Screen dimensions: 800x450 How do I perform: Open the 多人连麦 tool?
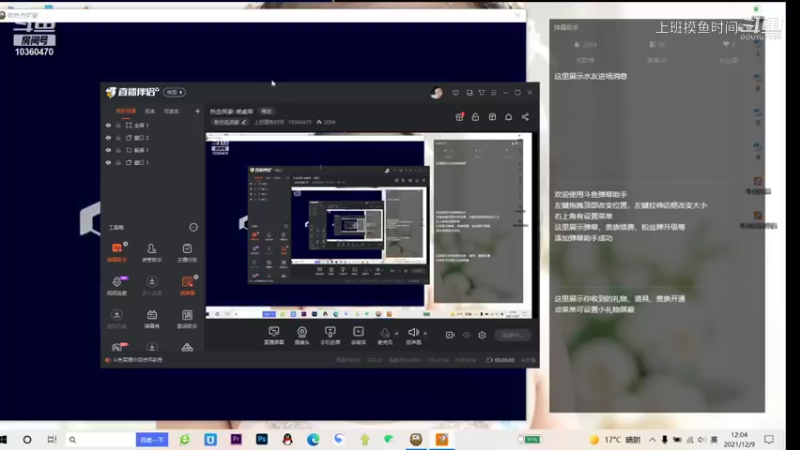(x=152, y=285)
